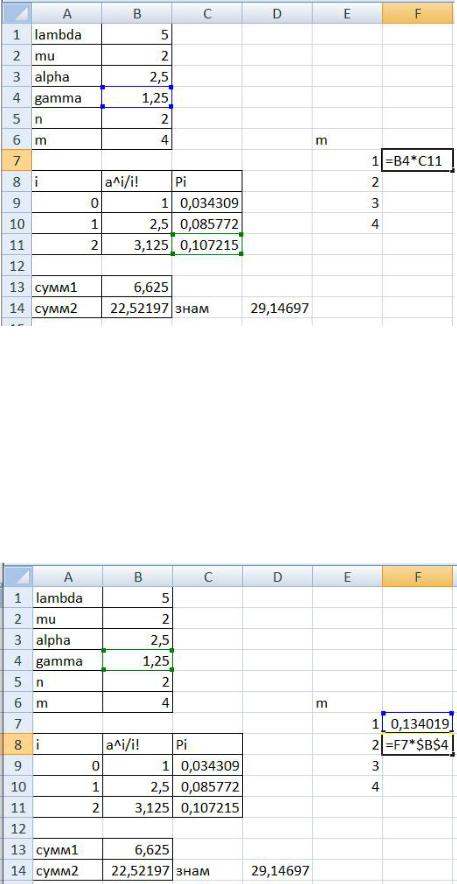Click 'знам' label in lower spreadsheet
Image resolution: width=457 pixels, height=884 pixels.
tap(207, 871)
